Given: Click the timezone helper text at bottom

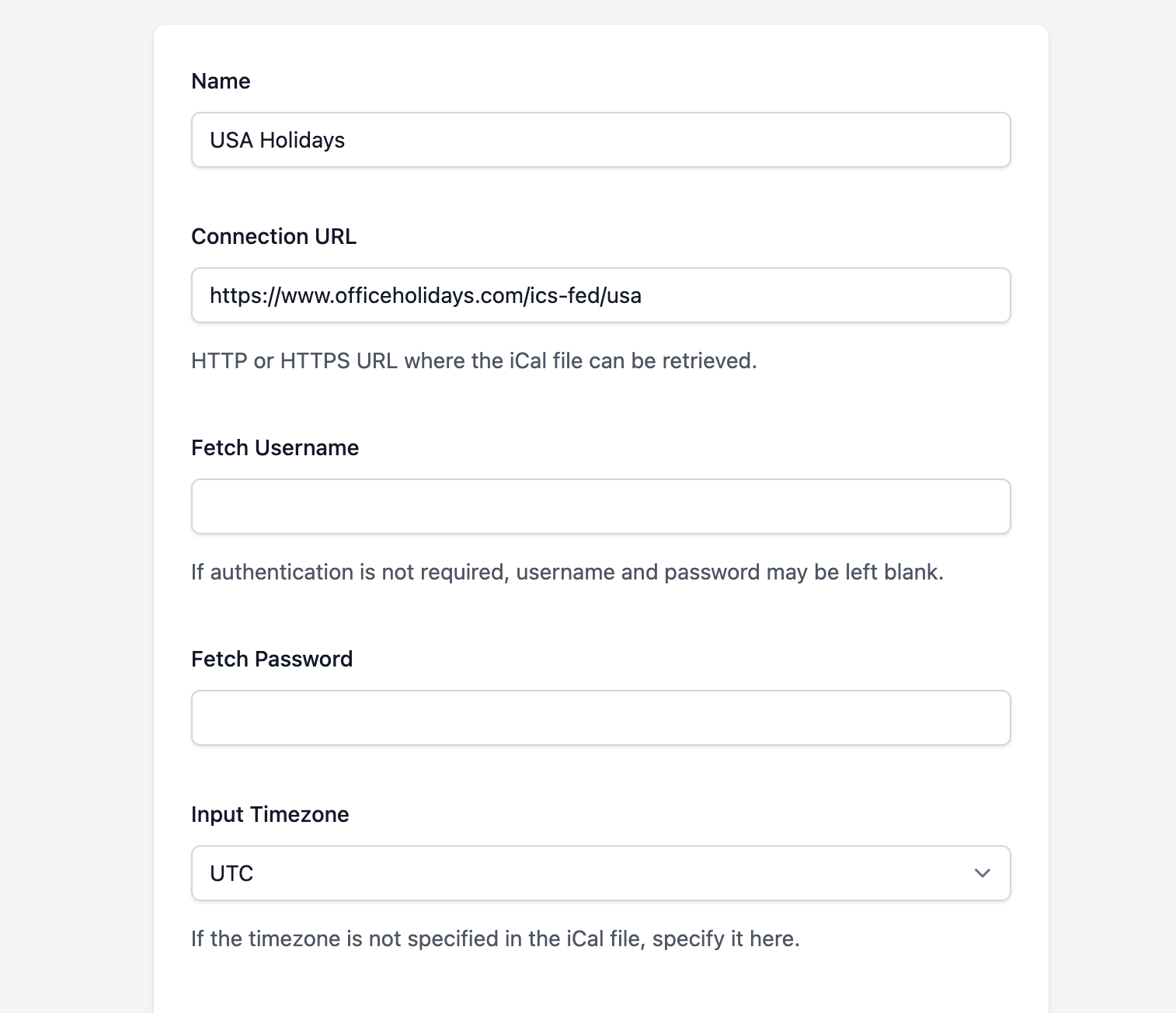Looking at the screenshot, I should [495, 938].
